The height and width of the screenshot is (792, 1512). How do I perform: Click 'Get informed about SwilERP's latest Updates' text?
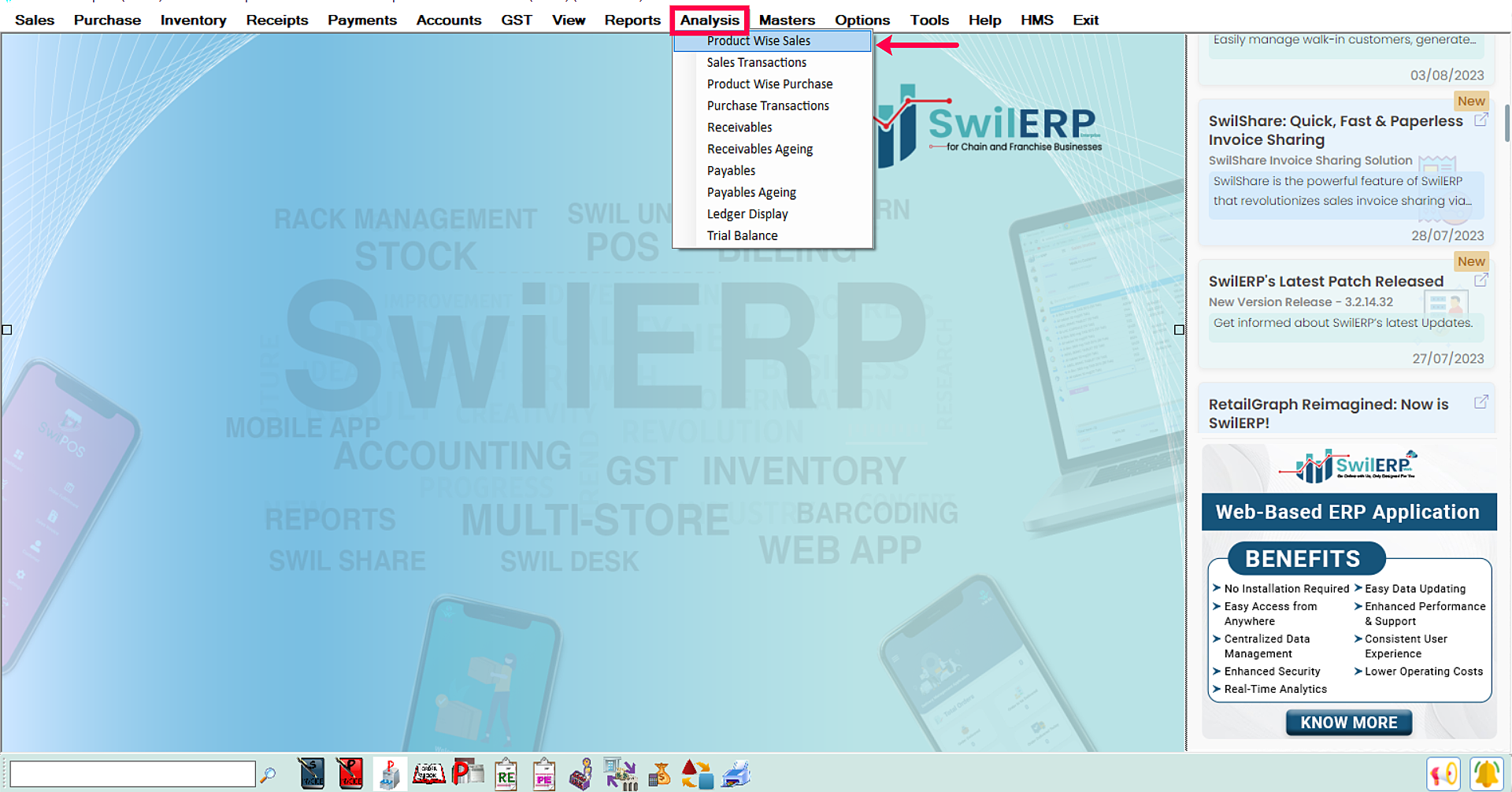click(x=1343, y=323)
